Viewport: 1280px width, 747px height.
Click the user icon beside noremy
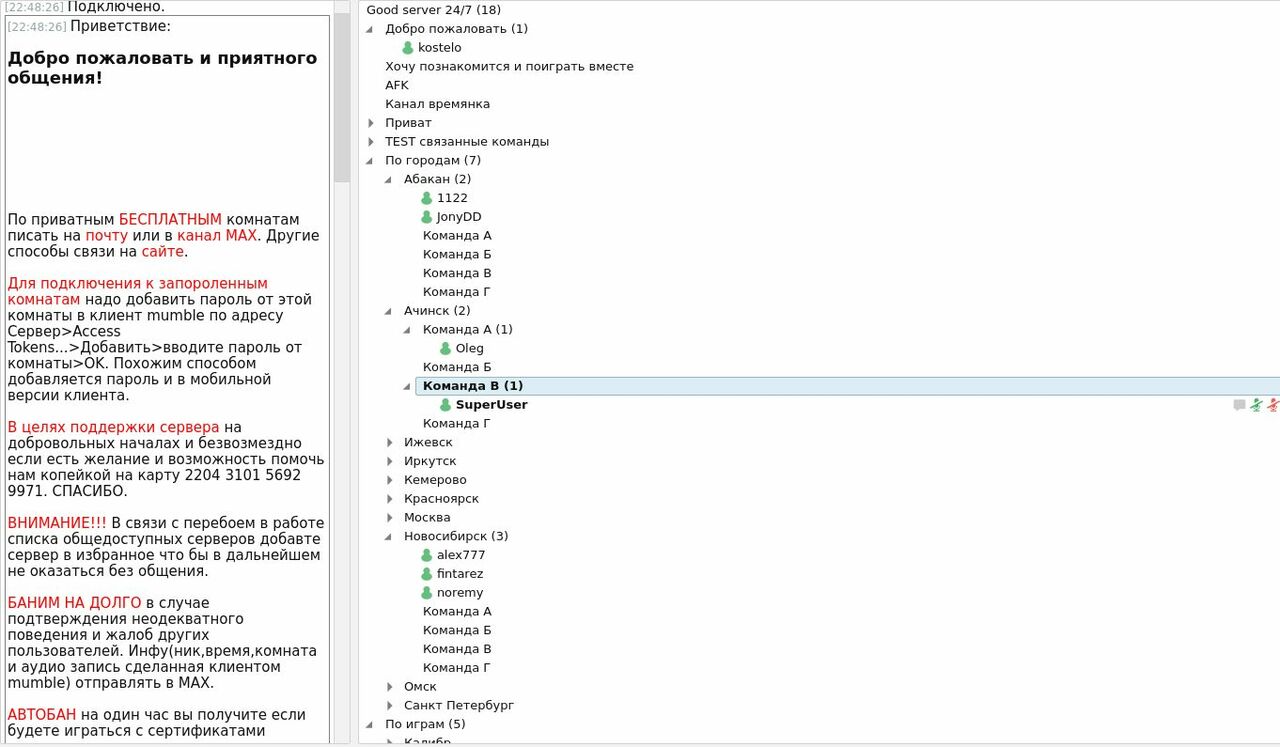coord(426,593)
